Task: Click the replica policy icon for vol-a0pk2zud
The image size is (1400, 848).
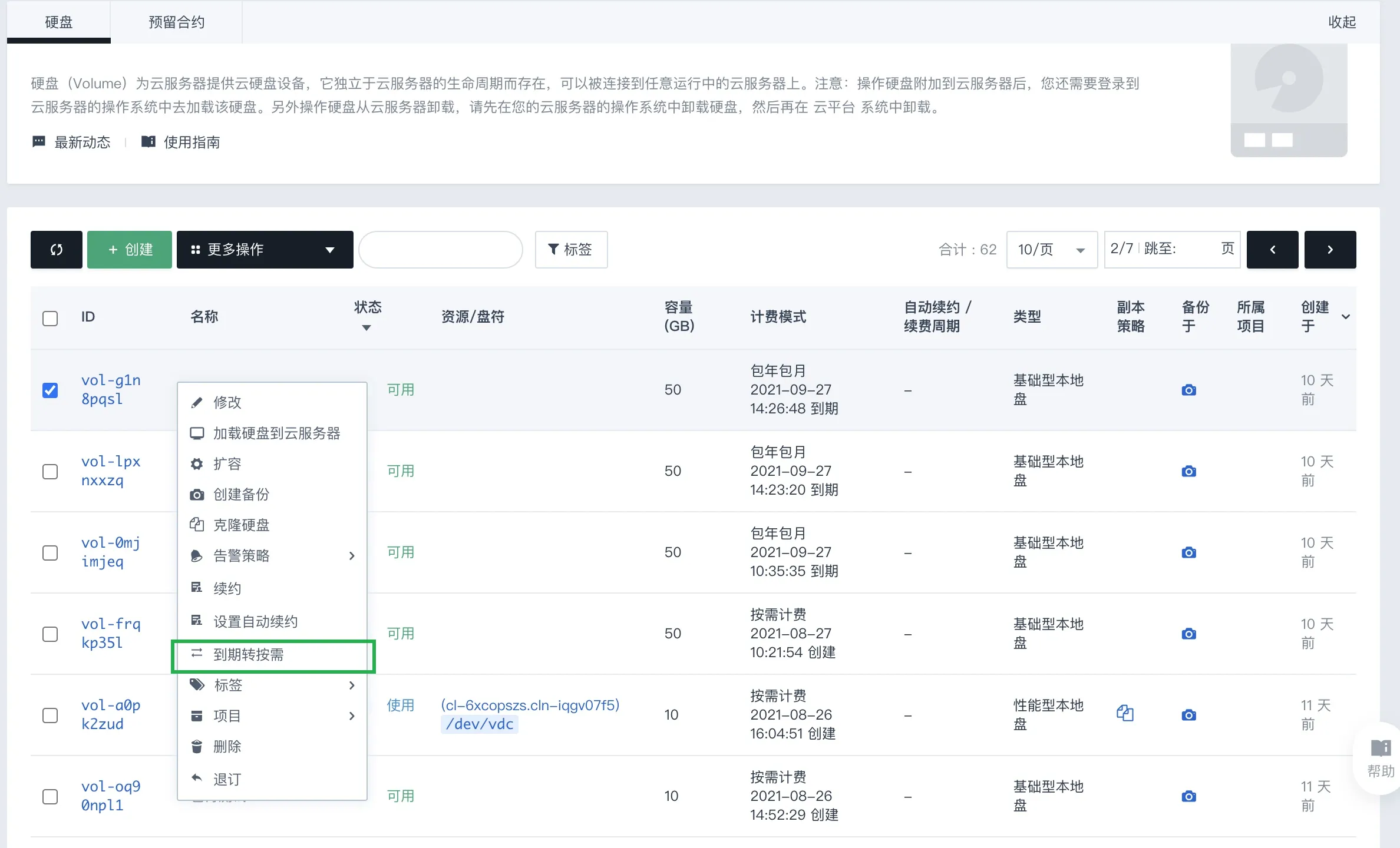Action: 1125,713
